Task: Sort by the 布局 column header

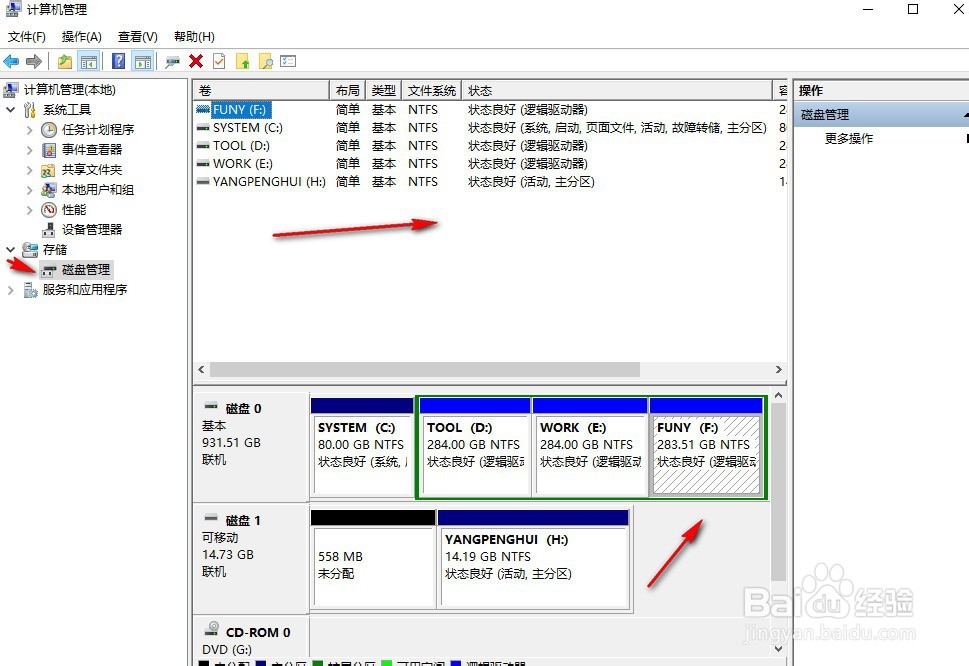Action: 348,91
